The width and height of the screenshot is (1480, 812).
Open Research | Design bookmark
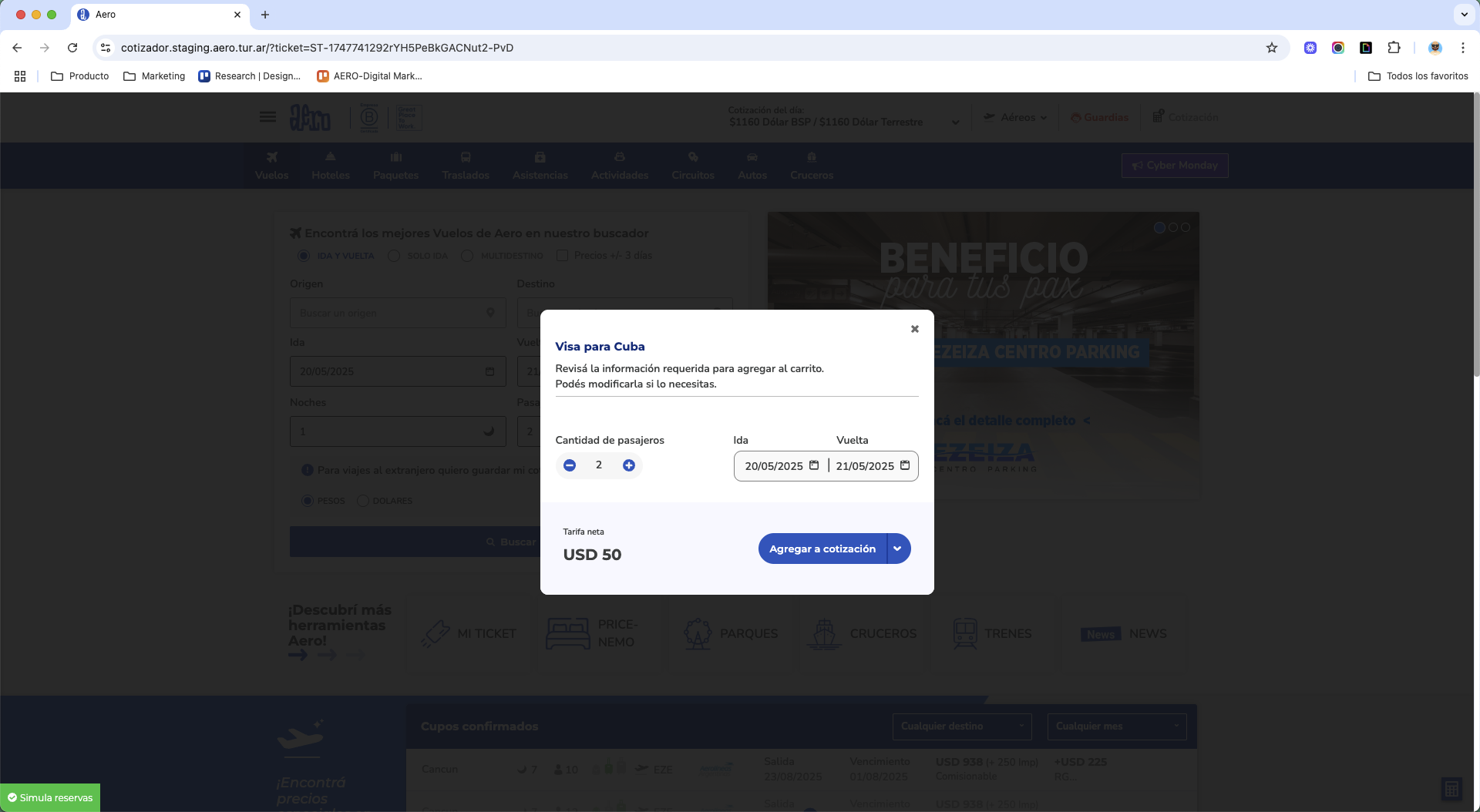click(250, 76)
